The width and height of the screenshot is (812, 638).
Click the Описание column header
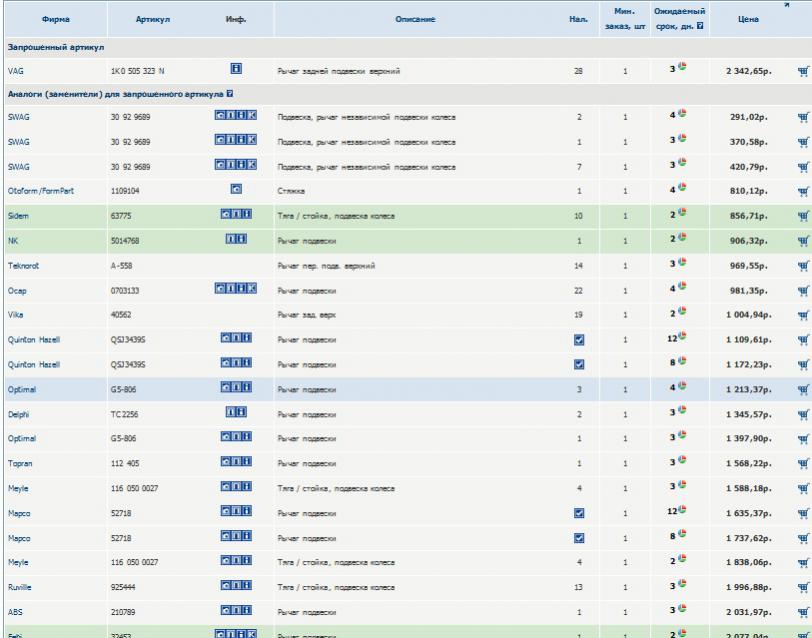pos(415,19)
